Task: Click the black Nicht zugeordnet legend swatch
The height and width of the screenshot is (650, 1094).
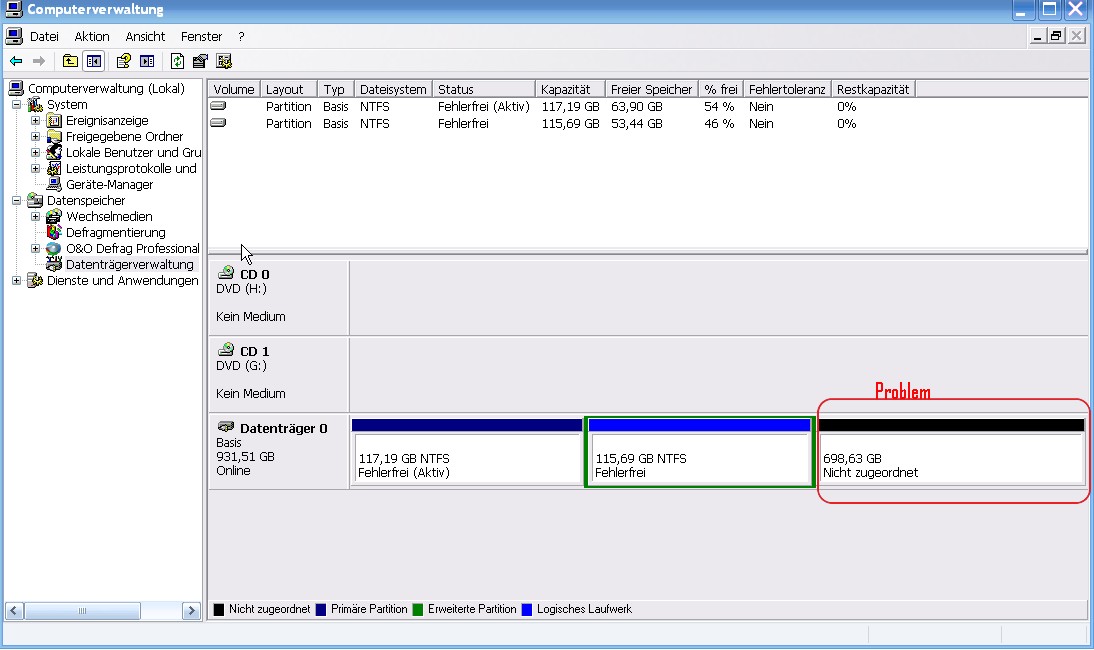Action: click(218, 610)
